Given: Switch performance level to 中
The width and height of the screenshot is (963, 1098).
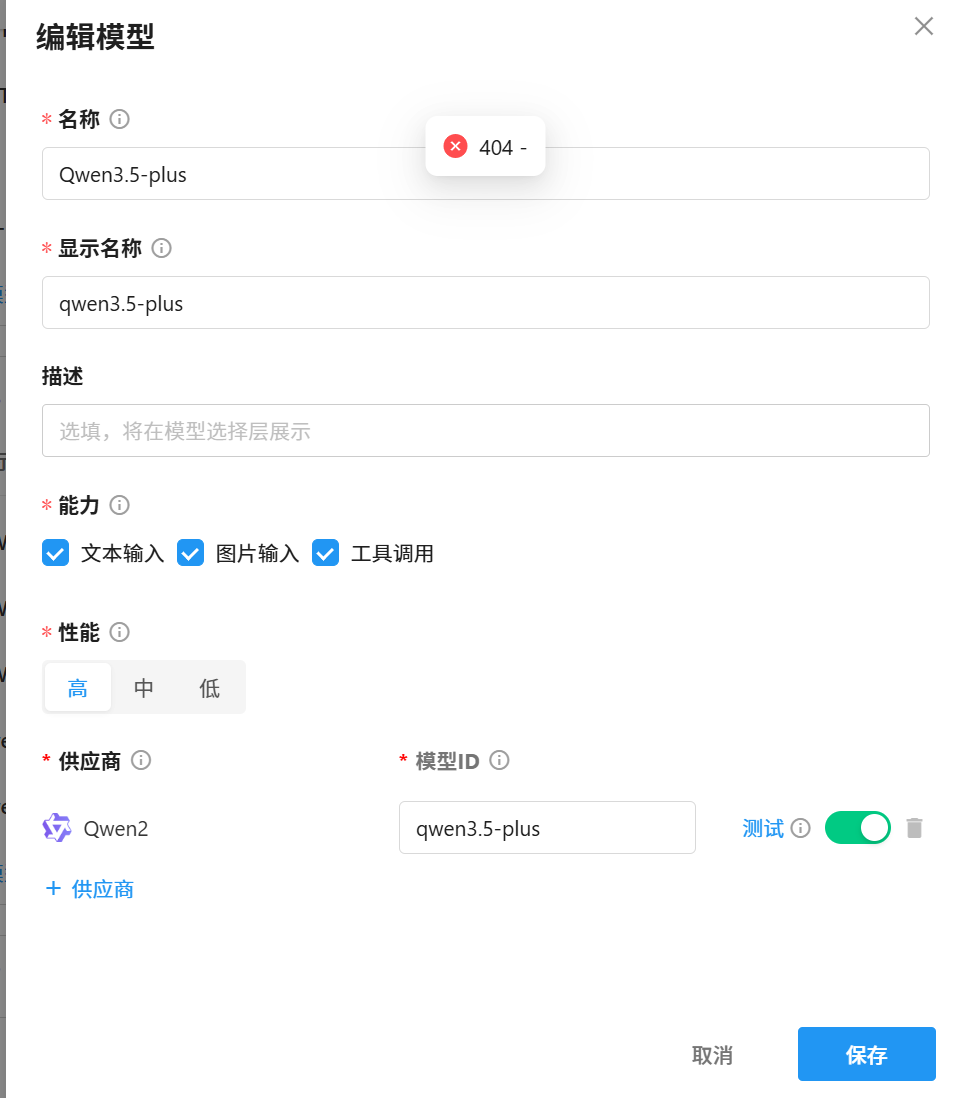Looking at the screenshot, I should click(144, 687).
